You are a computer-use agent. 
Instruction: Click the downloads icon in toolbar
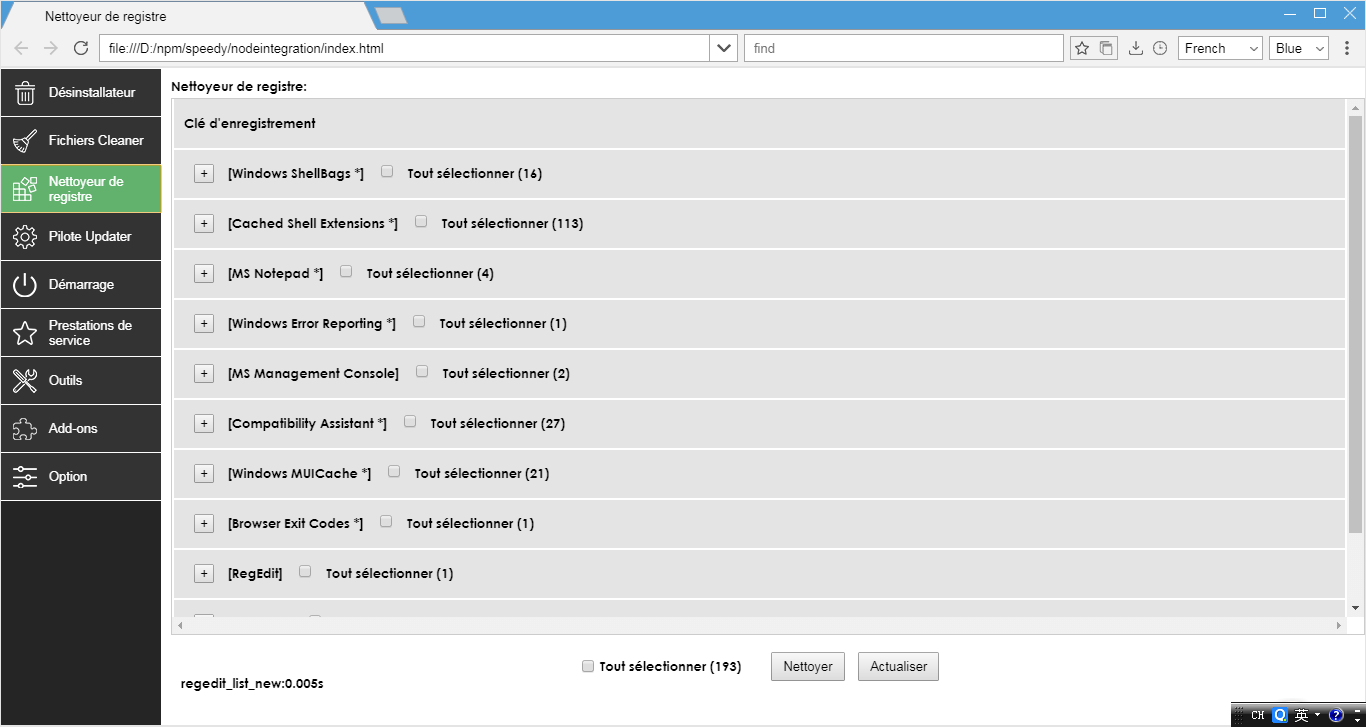[1135, 48]
